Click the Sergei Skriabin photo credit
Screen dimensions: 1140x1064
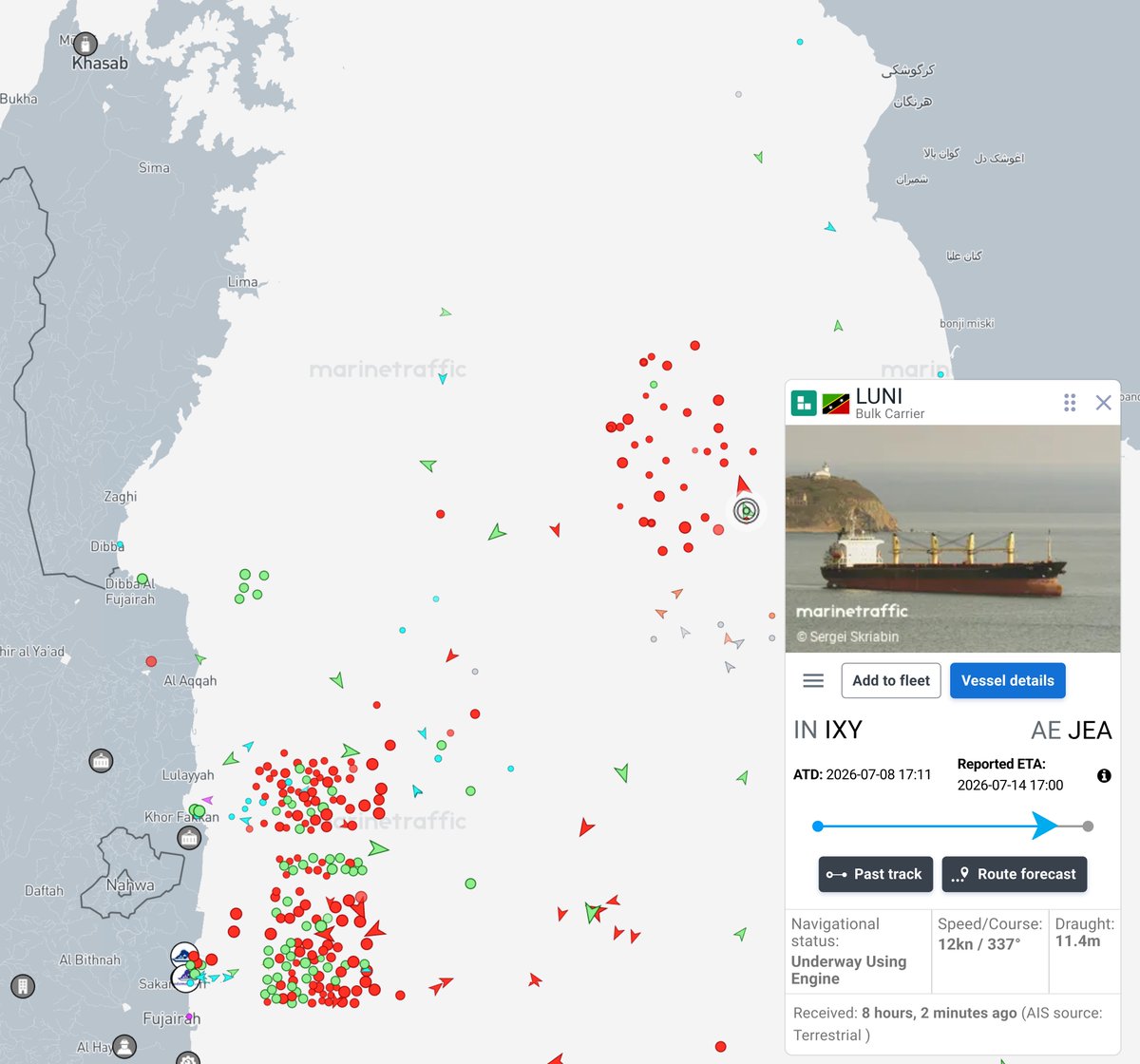[847, 636]
